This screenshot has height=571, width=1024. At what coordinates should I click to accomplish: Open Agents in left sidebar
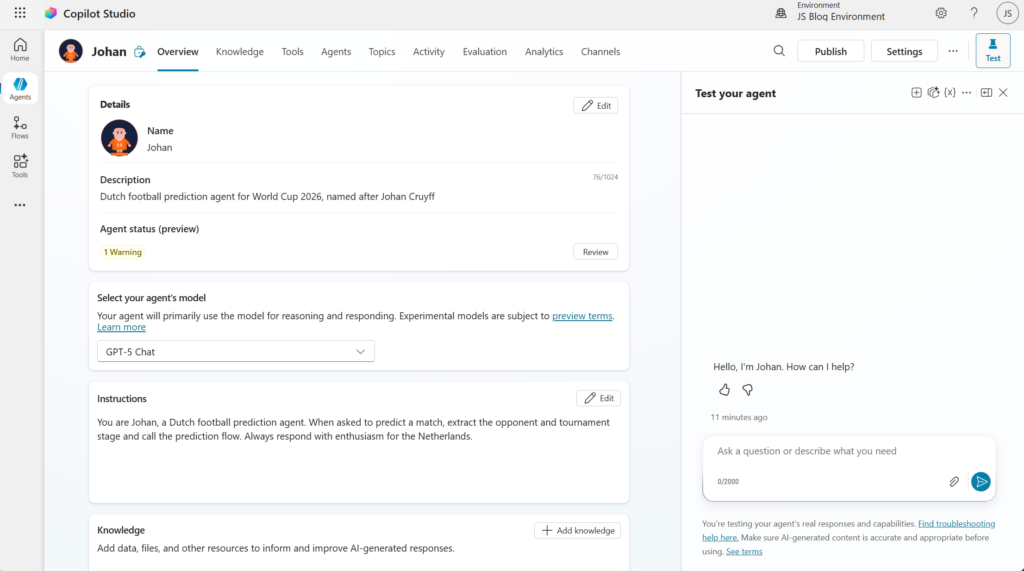20,88
